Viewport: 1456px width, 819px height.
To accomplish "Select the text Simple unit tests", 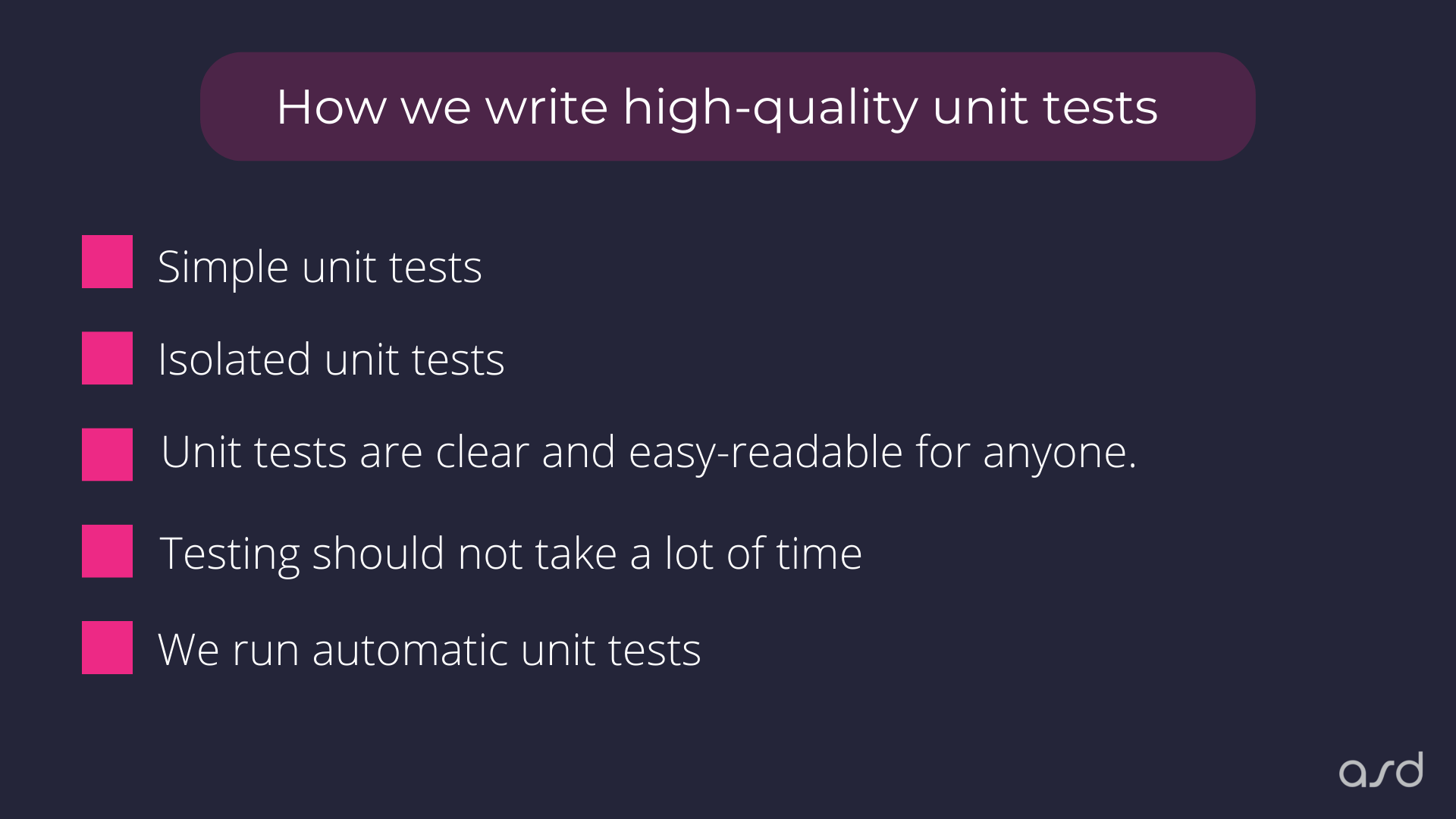I will (x=319, y=268).
